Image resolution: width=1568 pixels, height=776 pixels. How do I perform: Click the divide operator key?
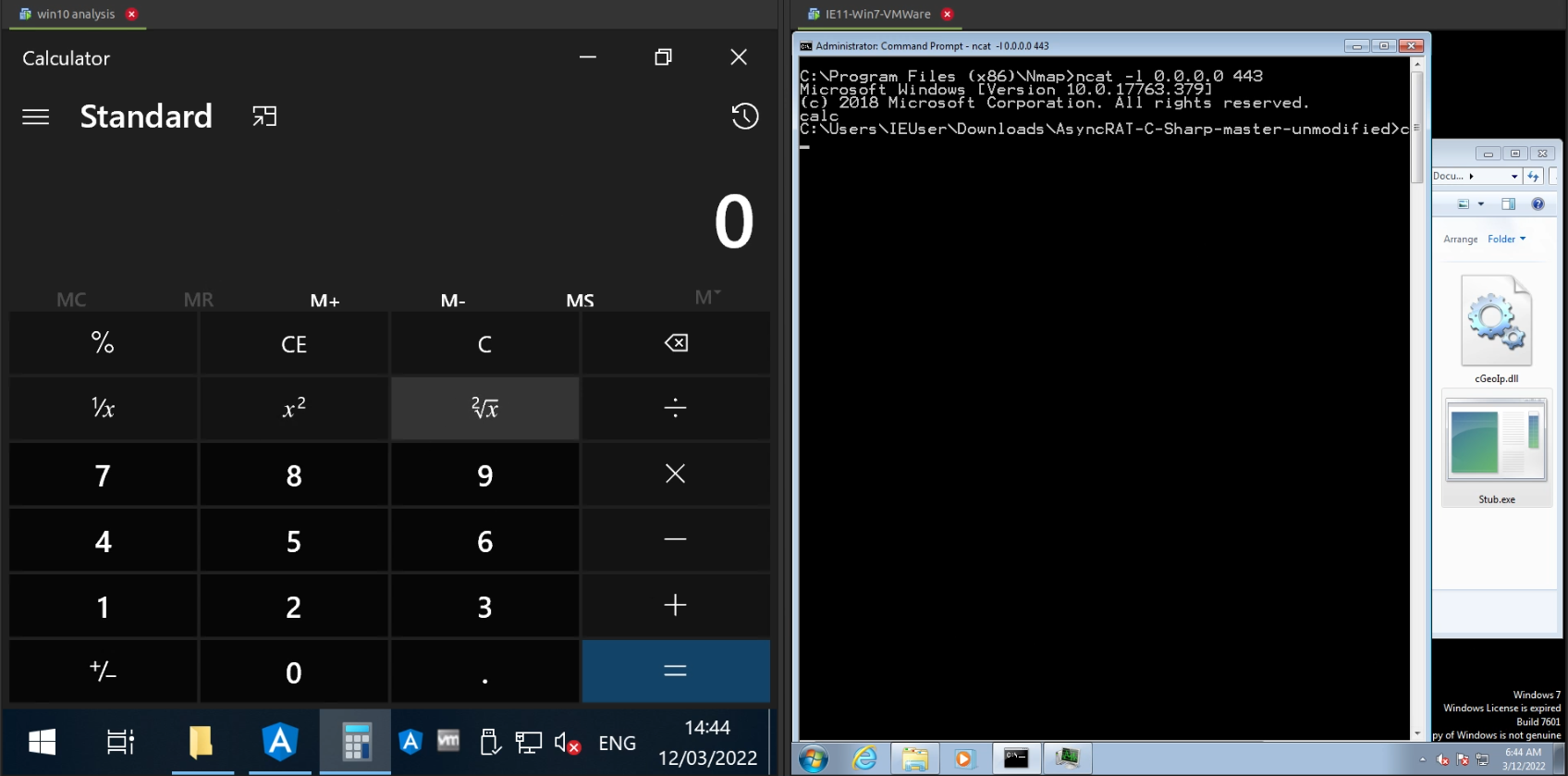point(676,408)
